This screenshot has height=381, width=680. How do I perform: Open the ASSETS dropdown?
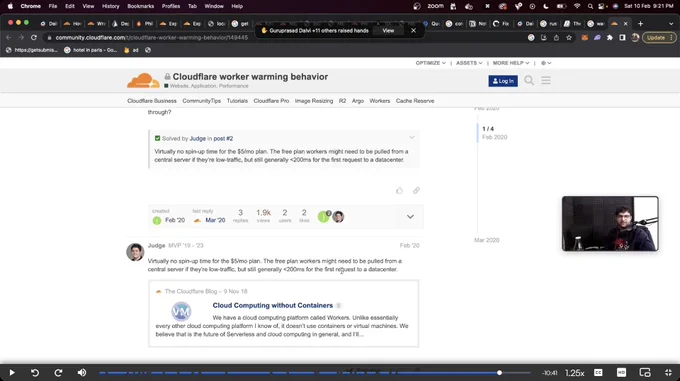[469, 63]
